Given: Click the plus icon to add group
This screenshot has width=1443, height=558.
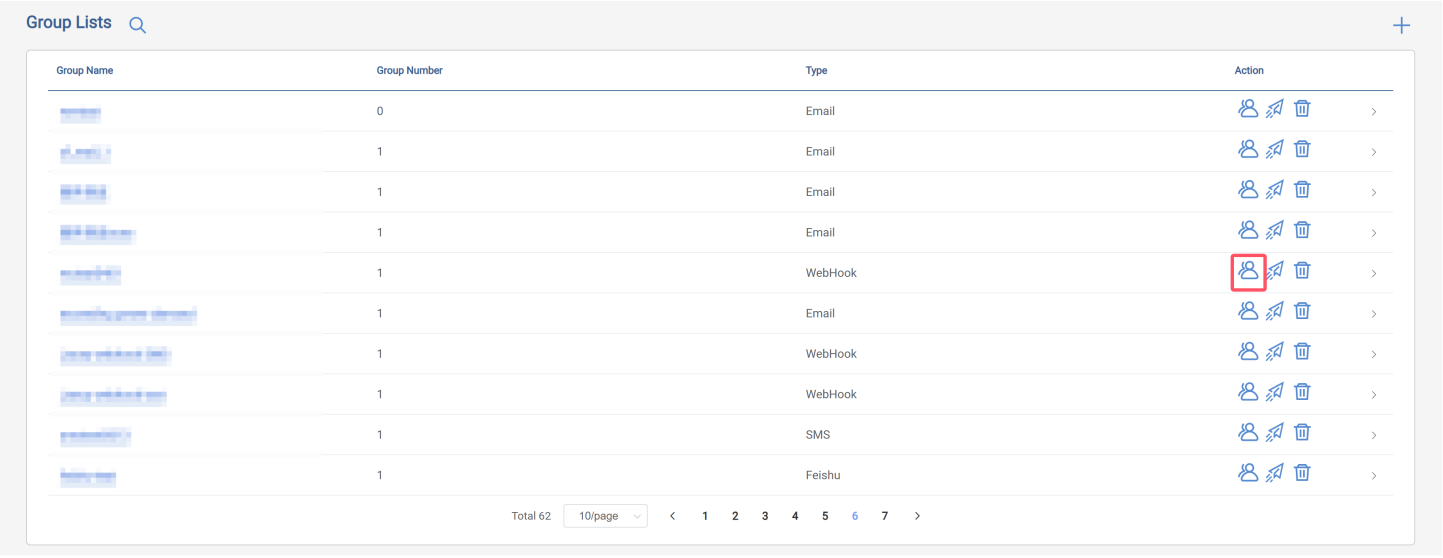Looking at the screenshot, I should point(1401,26).
